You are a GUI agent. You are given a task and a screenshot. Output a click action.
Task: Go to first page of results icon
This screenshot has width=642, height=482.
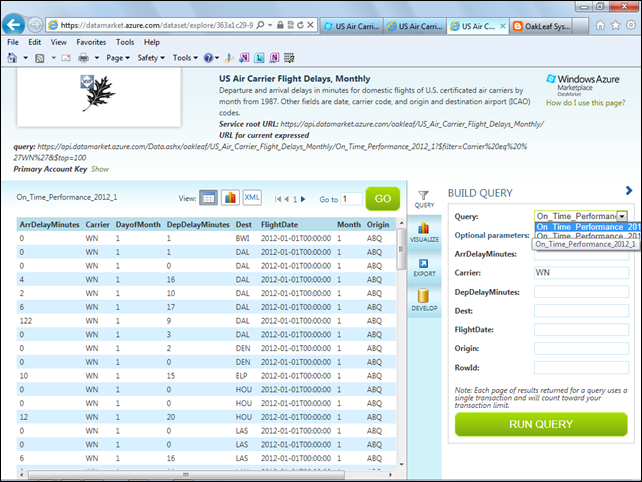[x=278, y=199]
